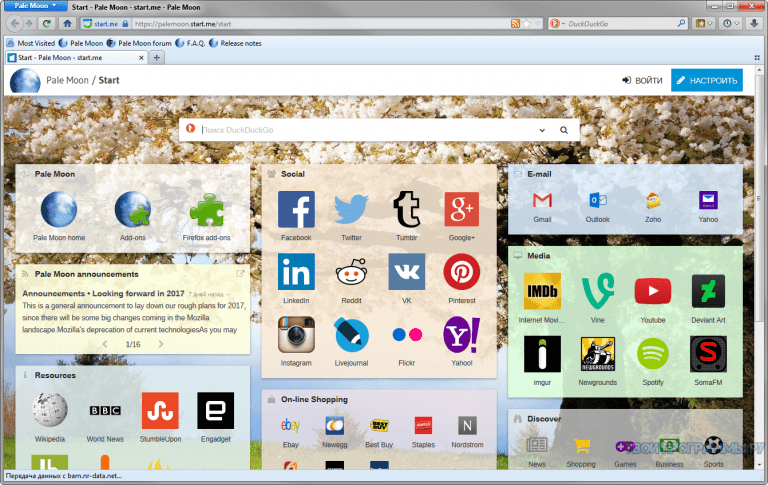Open the Pale Moon forum bookmark
Screen dimensions: 768x485
pyautogui.click(x=139, y=43)
